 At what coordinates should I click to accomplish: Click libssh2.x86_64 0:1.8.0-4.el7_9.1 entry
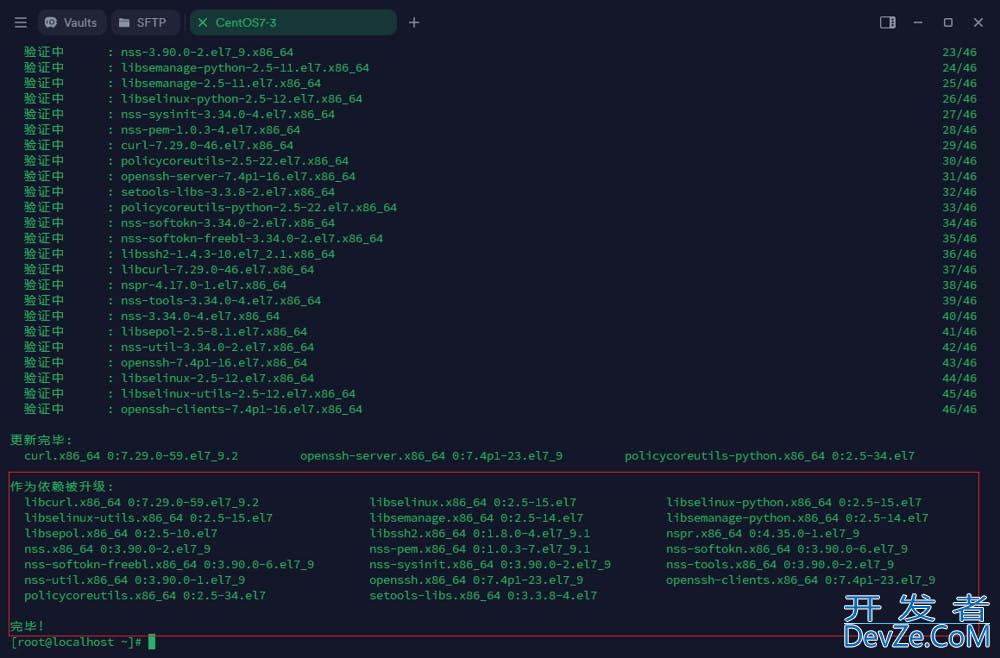[x=480, y=533]
